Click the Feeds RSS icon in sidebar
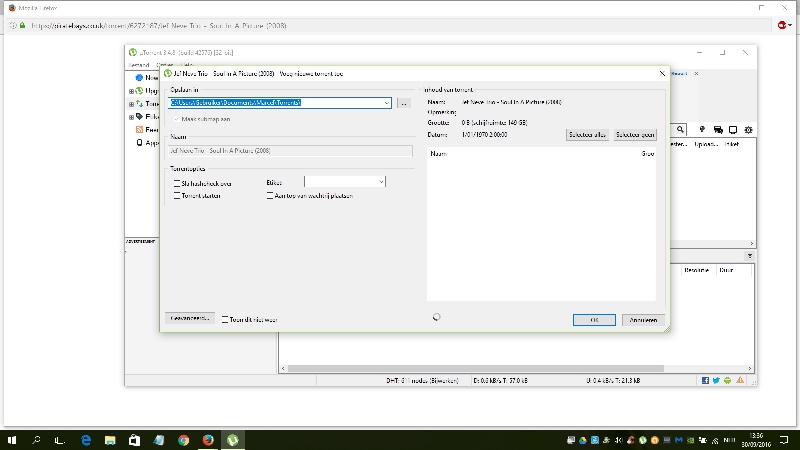Viewport: 800px width, 450px height. [x=139, y=130]
